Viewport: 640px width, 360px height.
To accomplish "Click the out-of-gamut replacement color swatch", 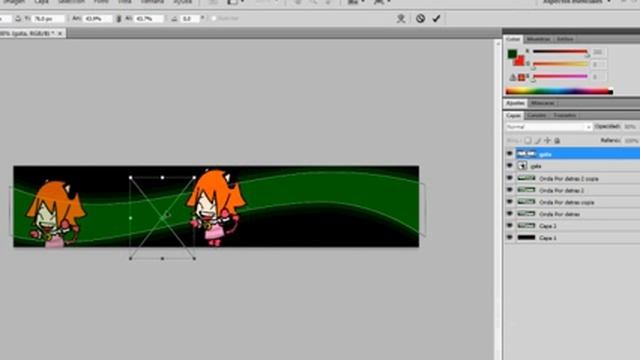I will (521, 77).
